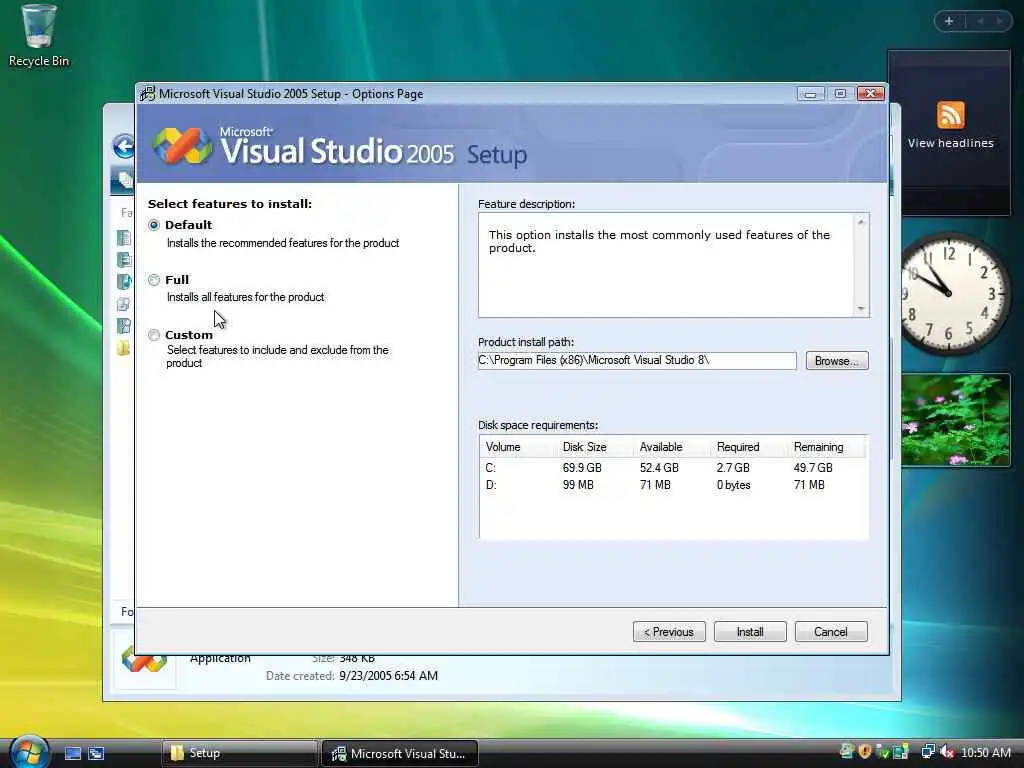This screenshot has height=768, width=1024.
Task: Click the Disk Size column header
Action: click(x=584, y=447)
